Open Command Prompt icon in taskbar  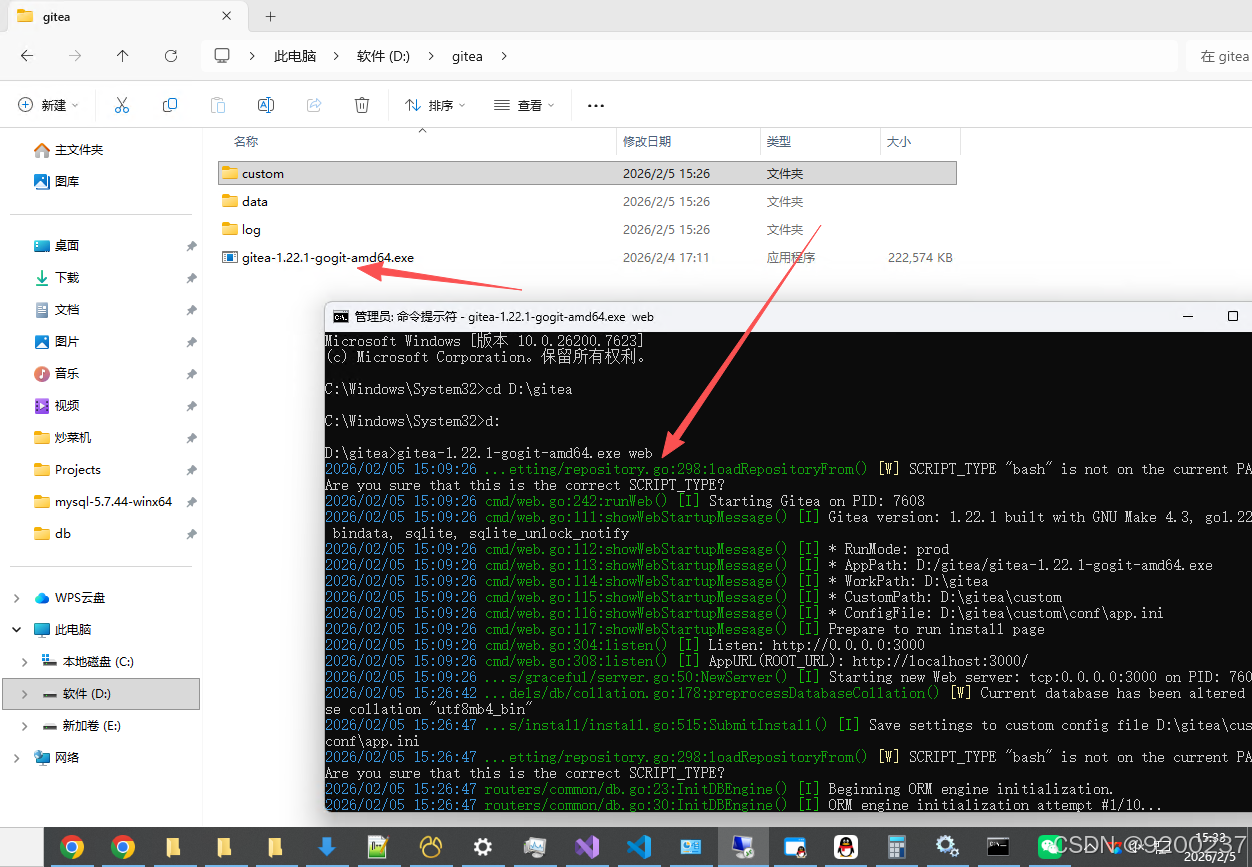coord(998,847)
